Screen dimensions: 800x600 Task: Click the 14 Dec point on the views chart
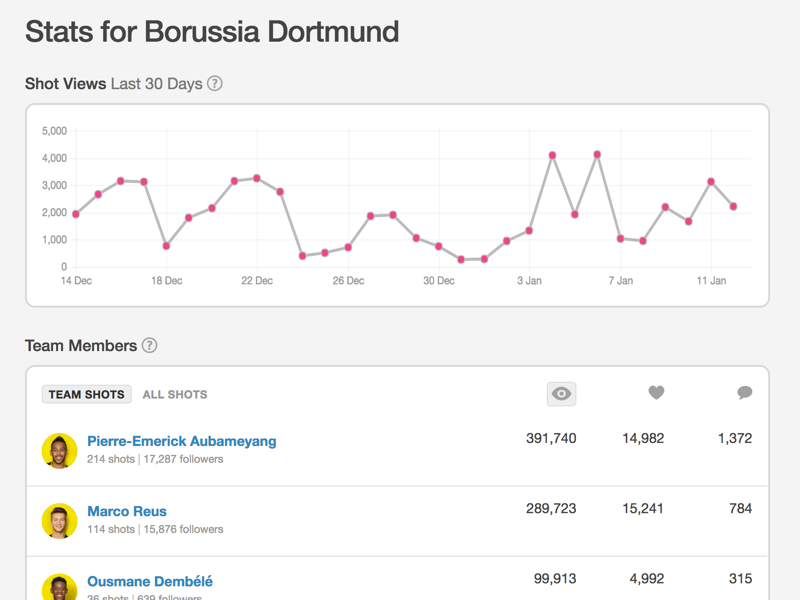click(x=75, y=213)
